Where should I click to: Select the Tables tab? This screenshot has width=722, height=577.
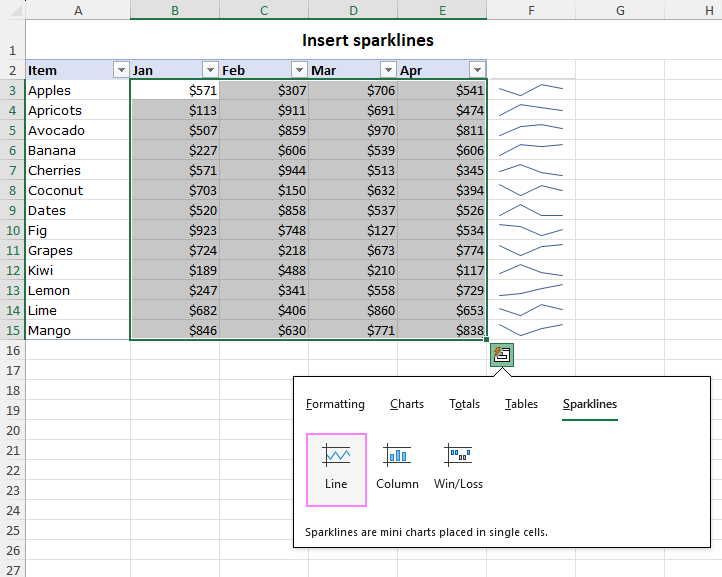click(x=521, y=404)
